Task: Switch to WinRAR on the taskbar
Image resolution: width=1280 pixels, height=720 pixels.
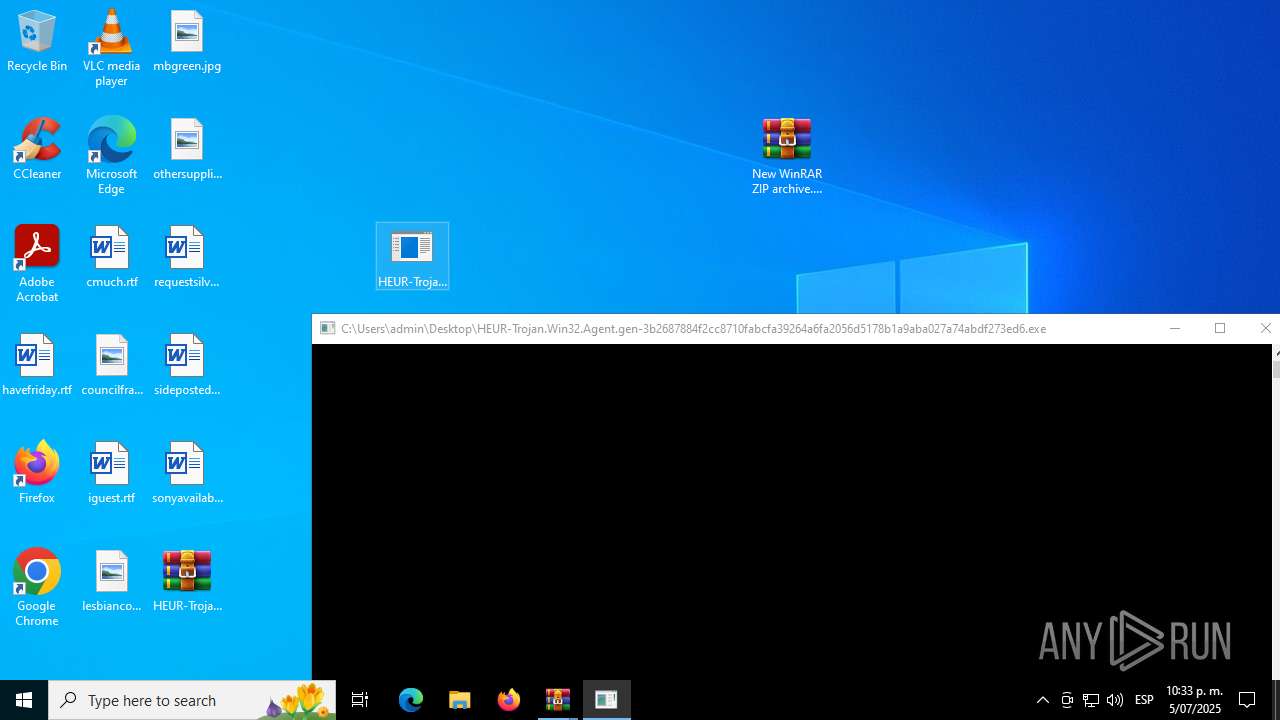Action: (558, 700)
